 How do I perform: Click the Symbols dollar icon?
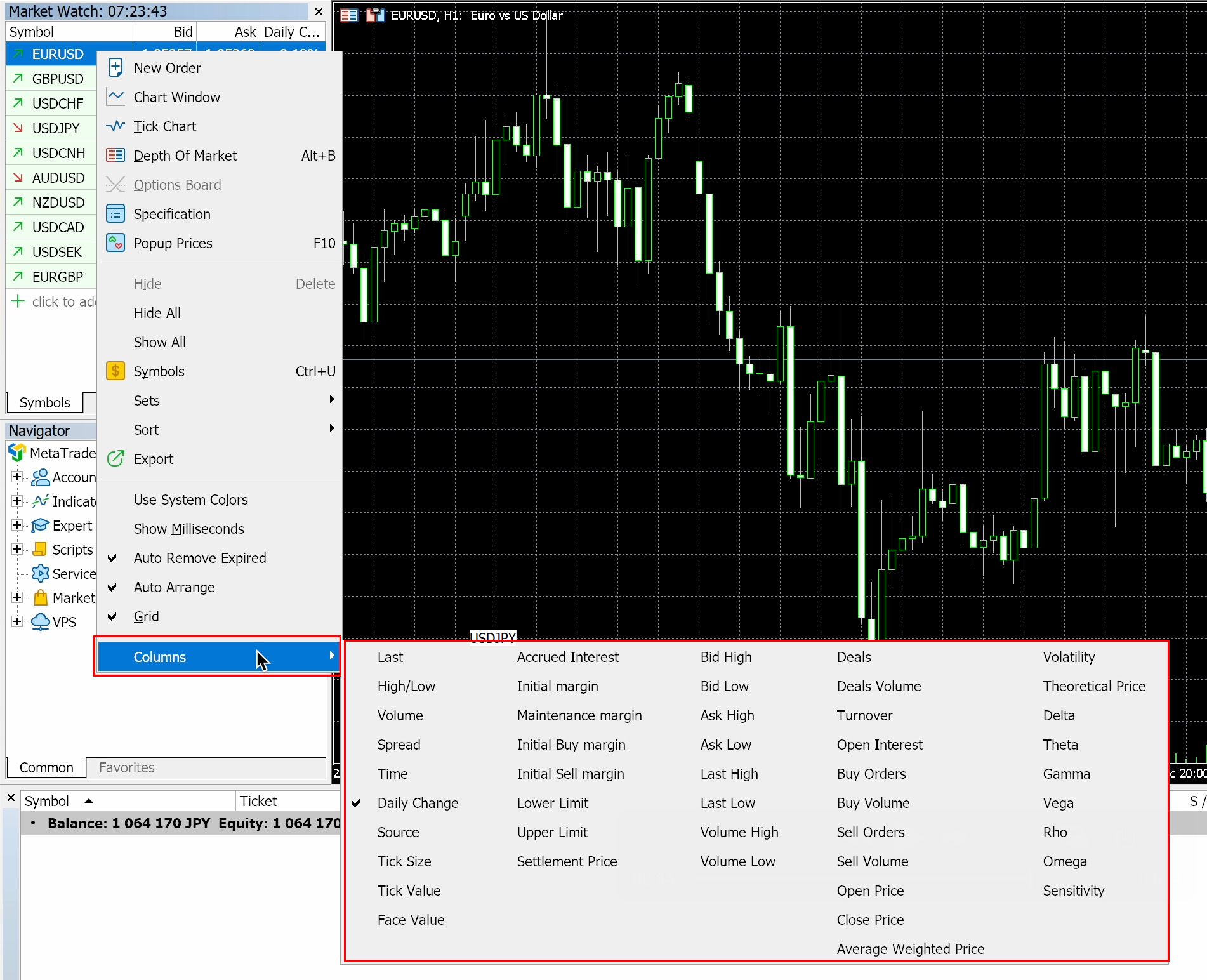(x=115, y=371)
